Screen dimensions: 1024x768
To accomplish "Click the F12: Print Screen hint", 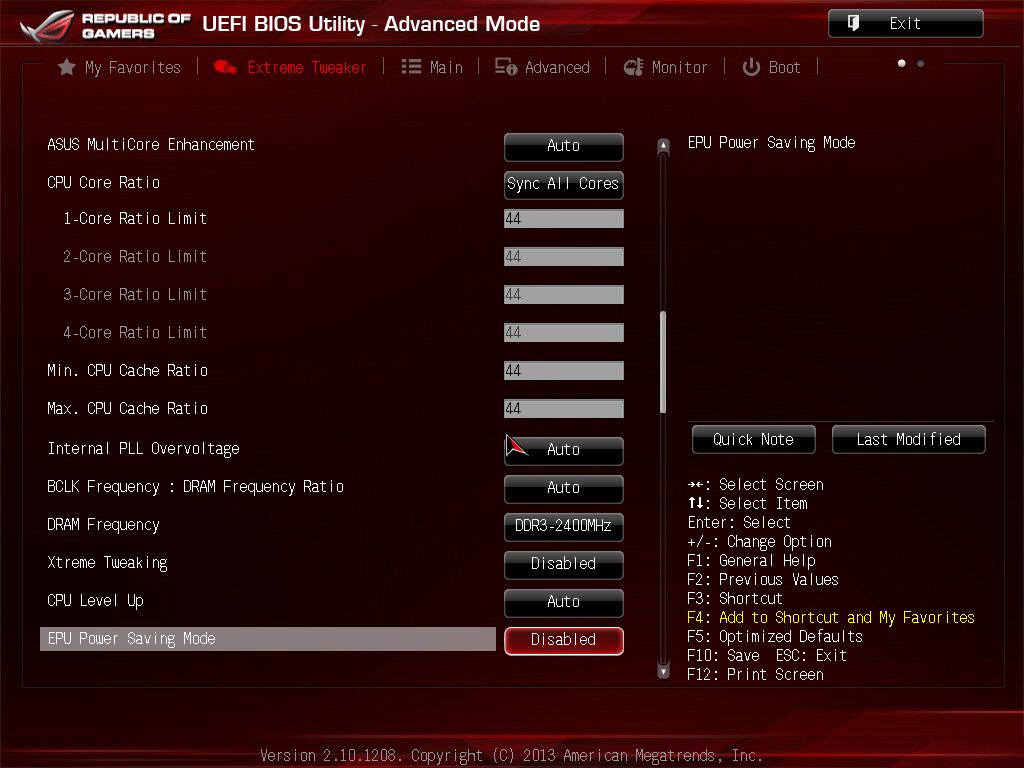I will pos(756,674).
